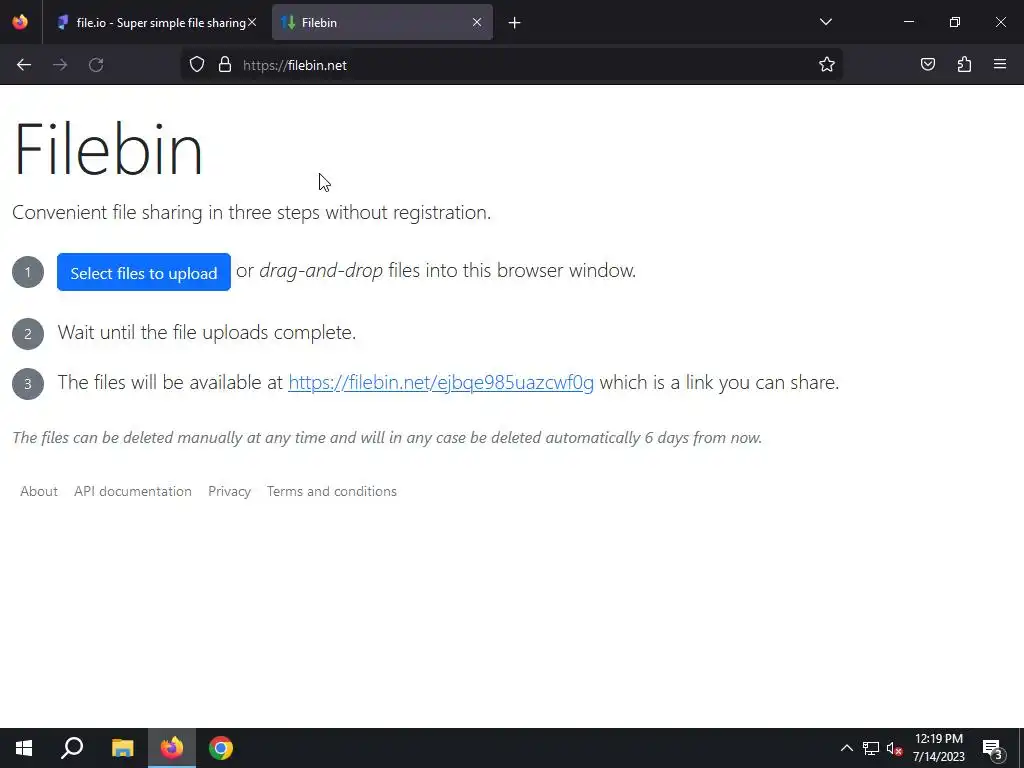Minimize the Firefox window
The width and height of the screenshot is (1024, 768).
908,22
